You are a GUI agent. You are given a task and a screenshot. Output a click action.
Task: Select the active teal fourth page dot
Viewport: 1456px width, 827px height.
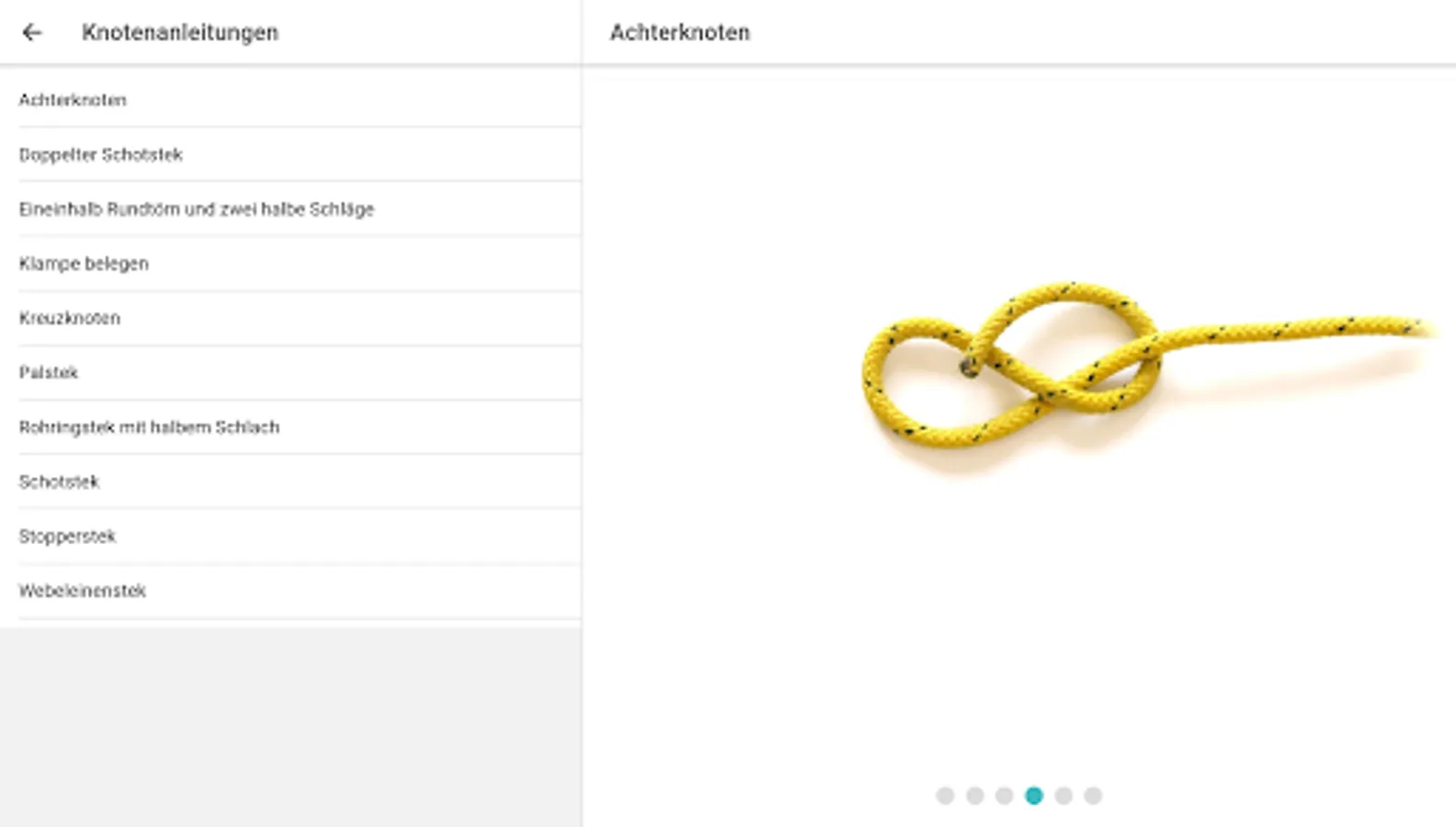1034,796
